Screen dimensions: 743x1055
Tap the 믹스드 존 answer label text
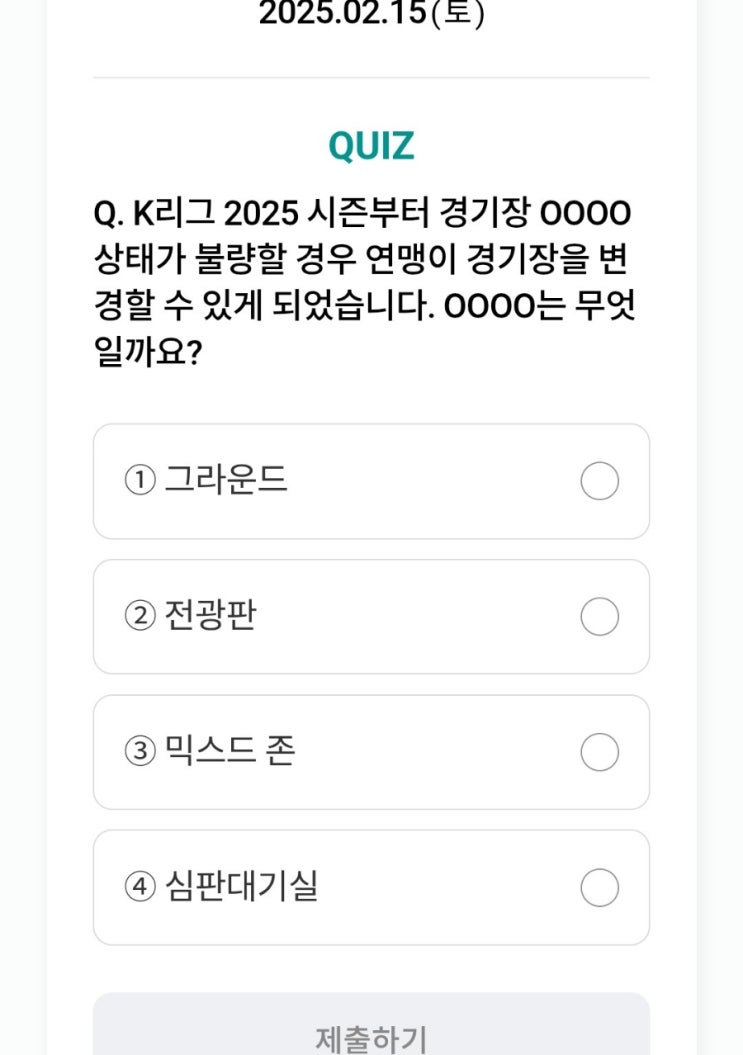click(229, 750)
